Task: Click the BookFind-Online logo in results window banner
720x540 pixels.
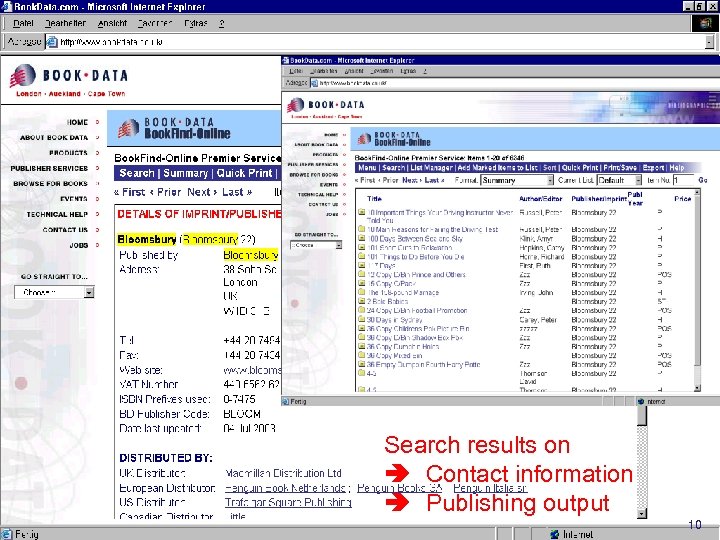Action: click(x=394, y=139)
